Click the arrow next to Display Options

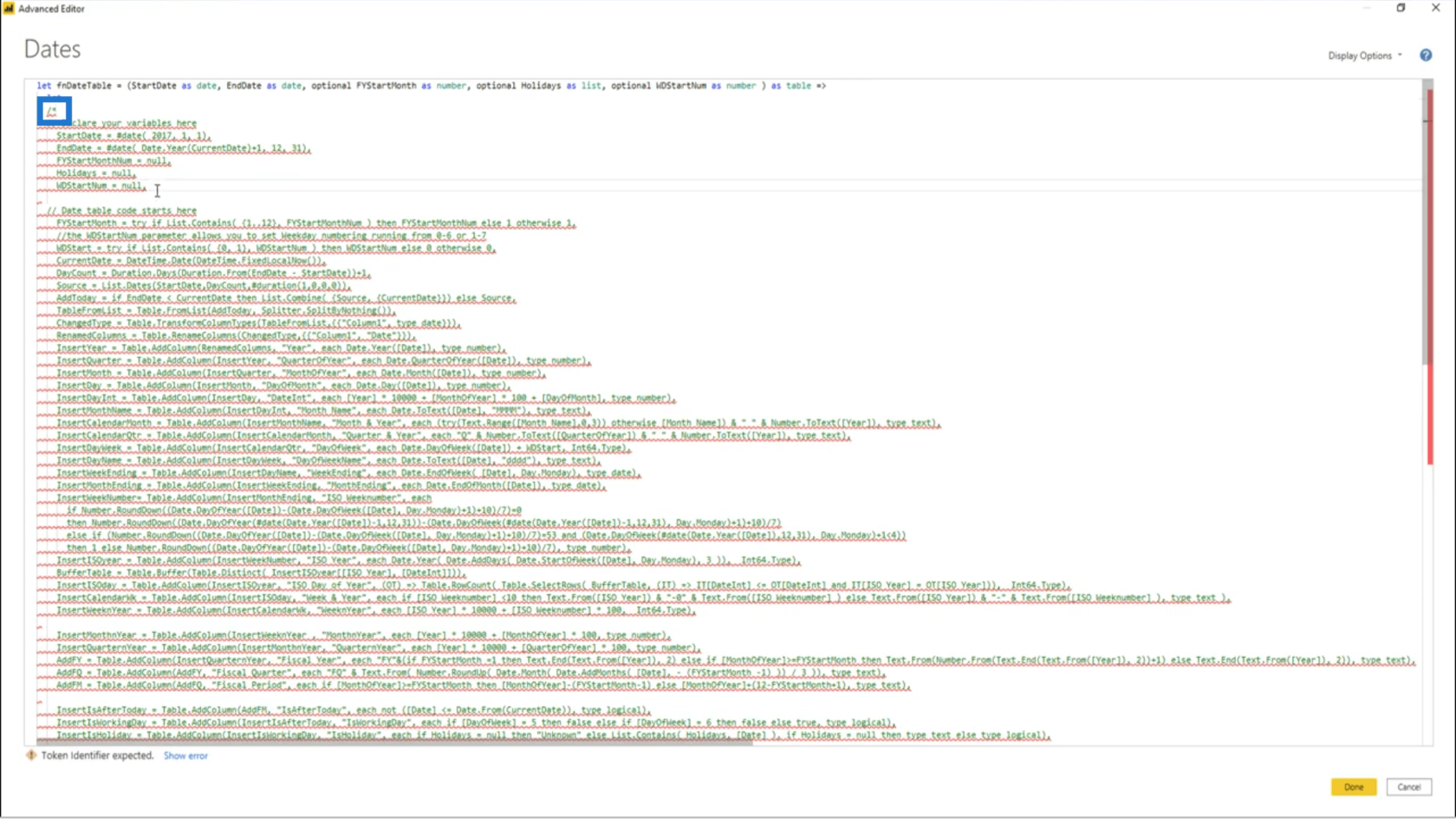[x=1400, y=55]
